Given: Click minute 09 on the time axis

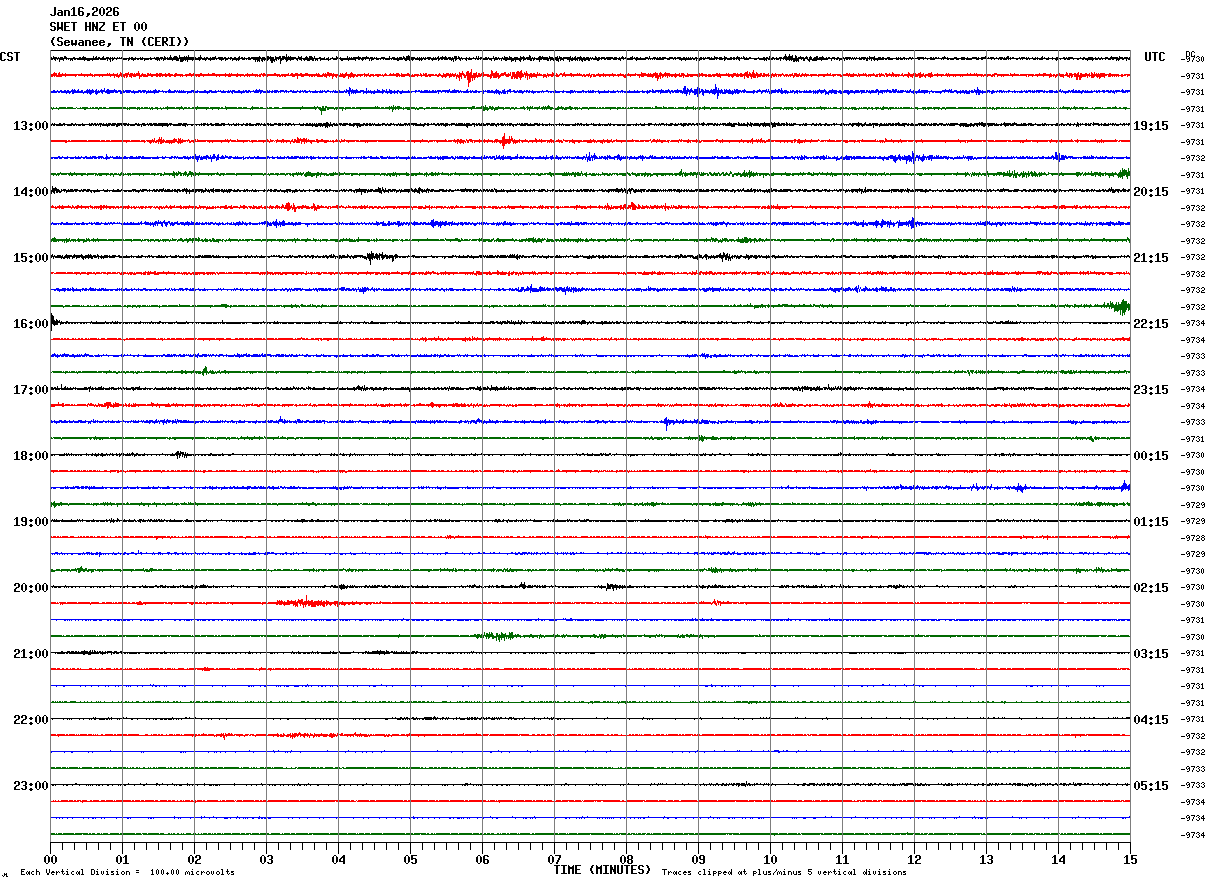Looking at the screenshot, I should 698,859.
